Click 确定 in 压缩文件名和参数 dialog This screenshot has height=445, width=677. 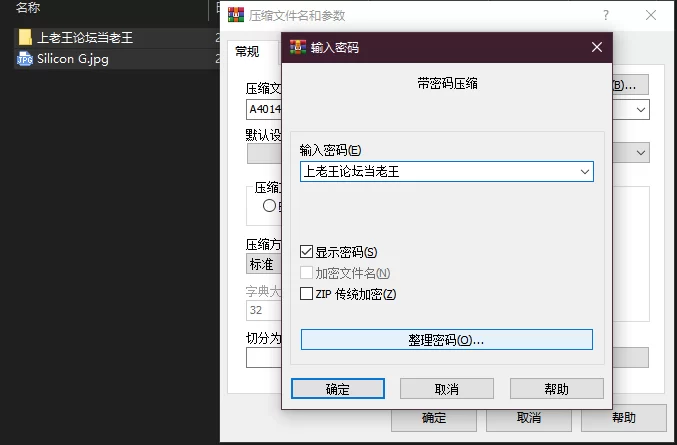434,418
